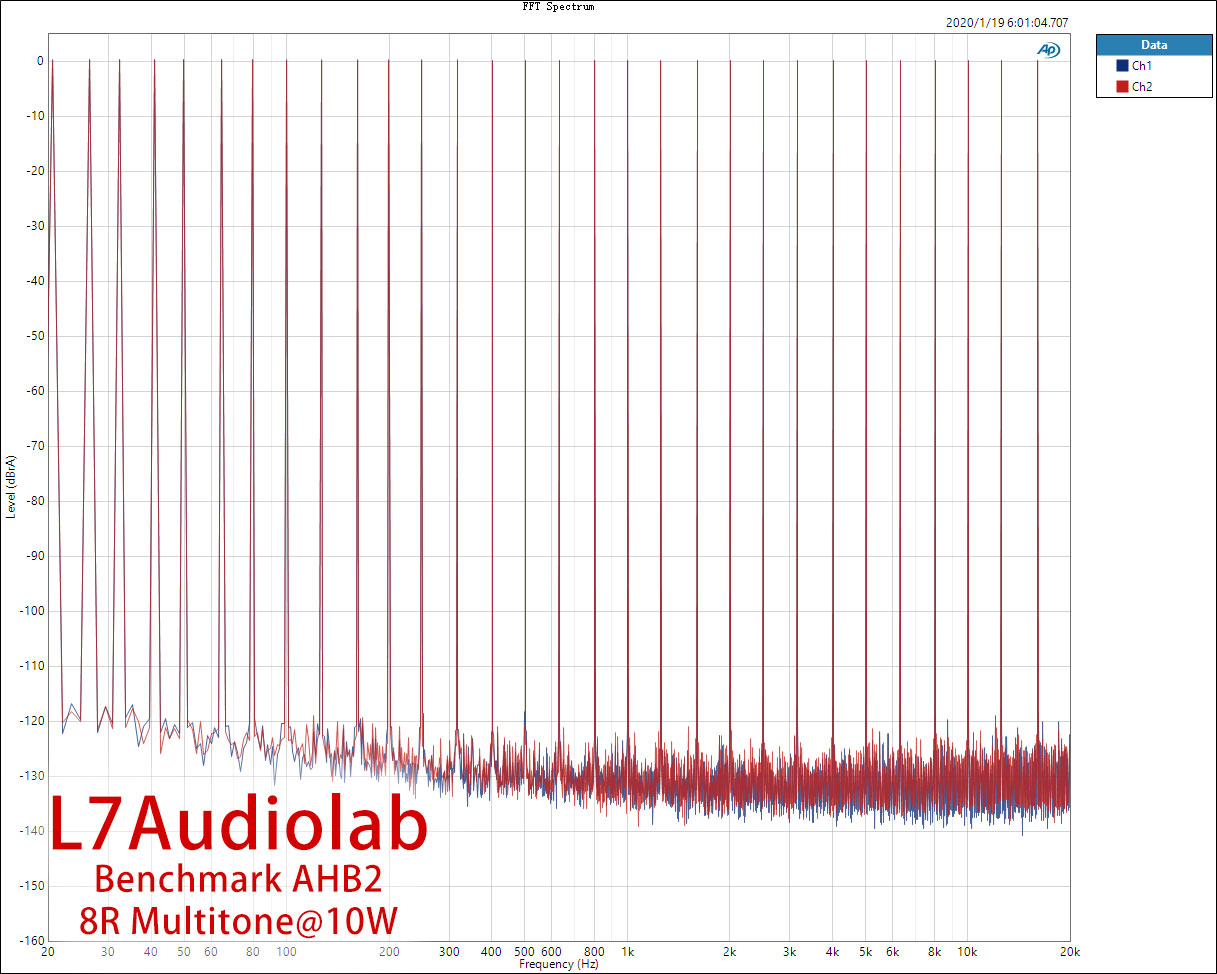Click the -120 tick on level axis

tap(32, 721)
